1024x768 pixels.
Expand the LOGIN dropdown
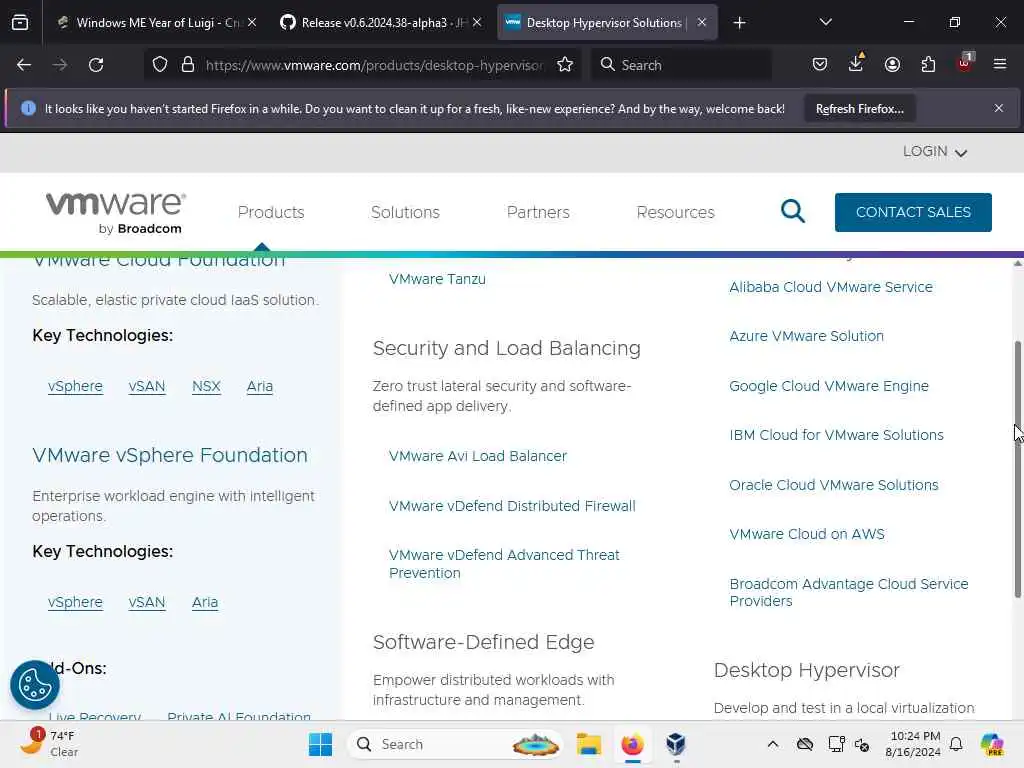(x=935, y=152)
